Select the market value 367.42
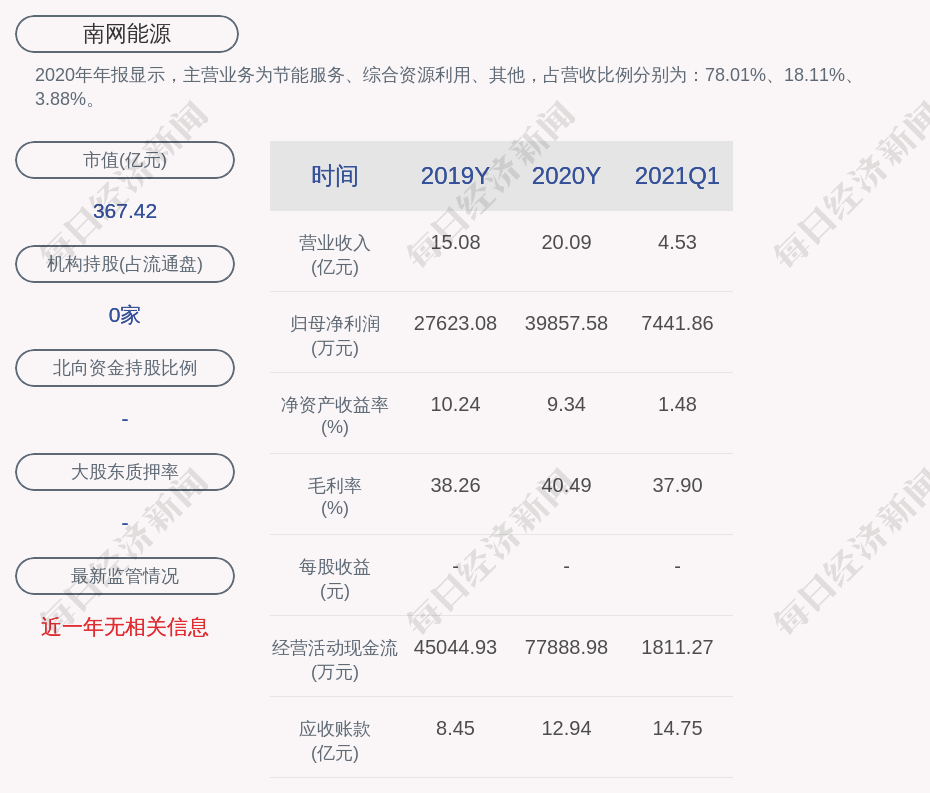Viewport: 930px width, 793px height. (x=125, y=211)
